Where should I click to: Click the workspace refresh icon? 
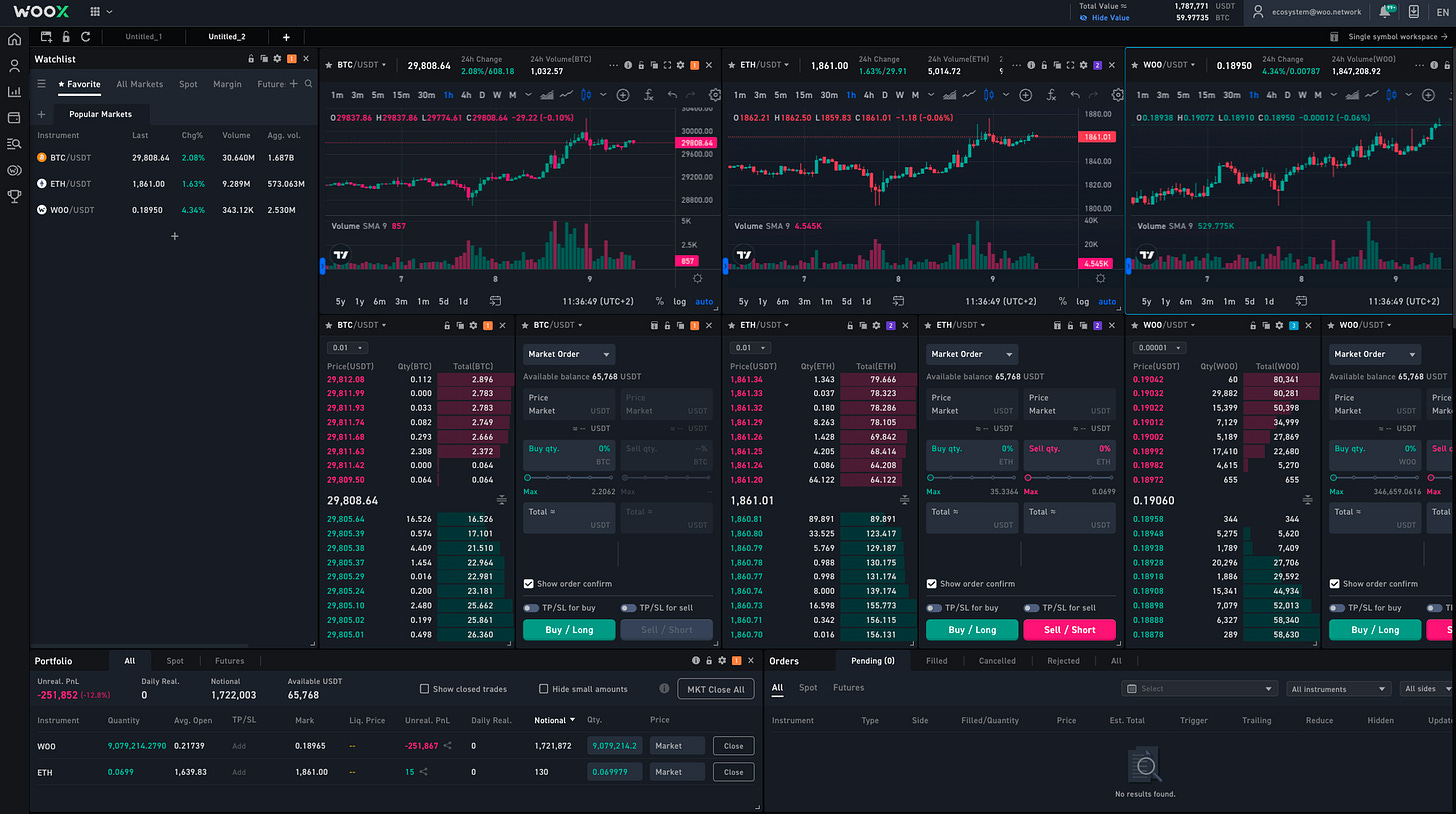(86, 37)
